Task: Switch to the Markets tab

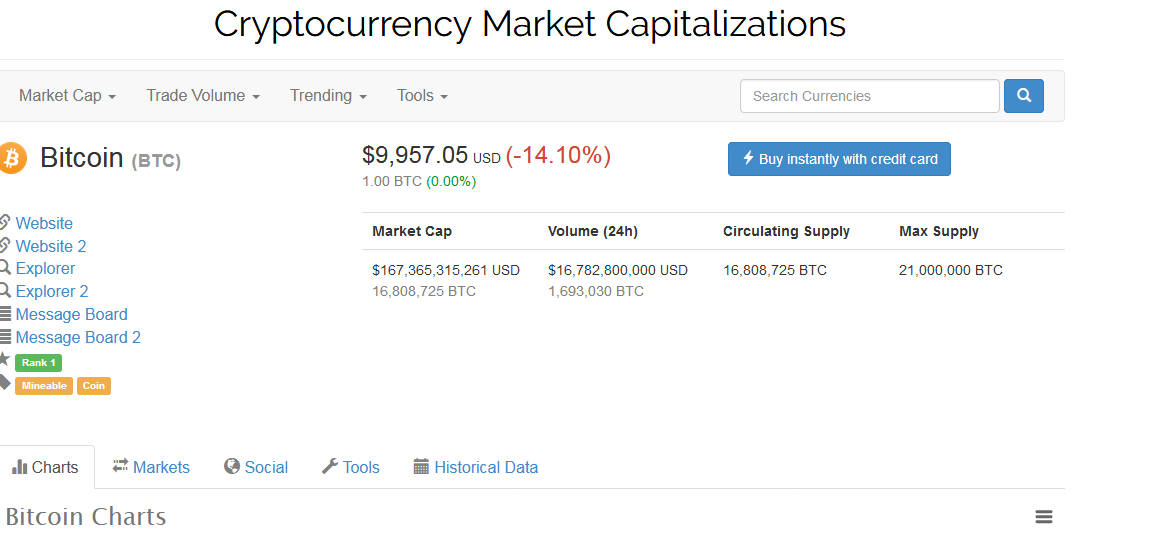Action: click(x=151, y=467)
